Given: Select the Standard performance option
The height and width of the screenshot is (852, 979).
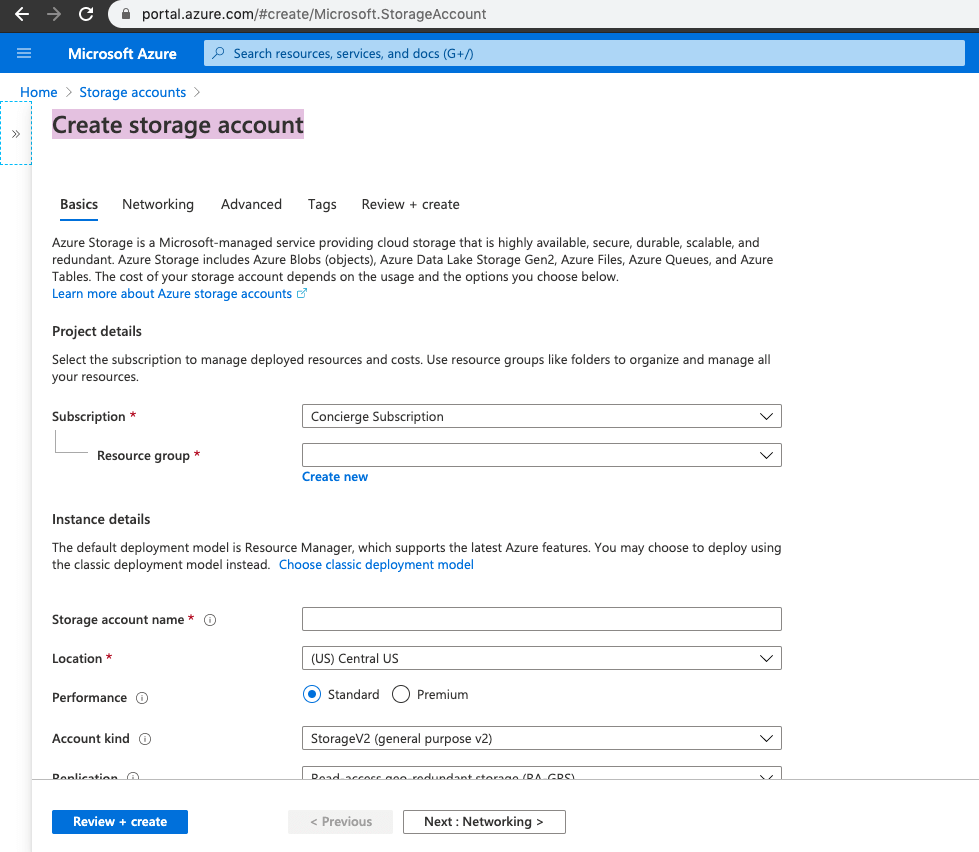Looking at the screenshot, I should (x=312, y=694).
